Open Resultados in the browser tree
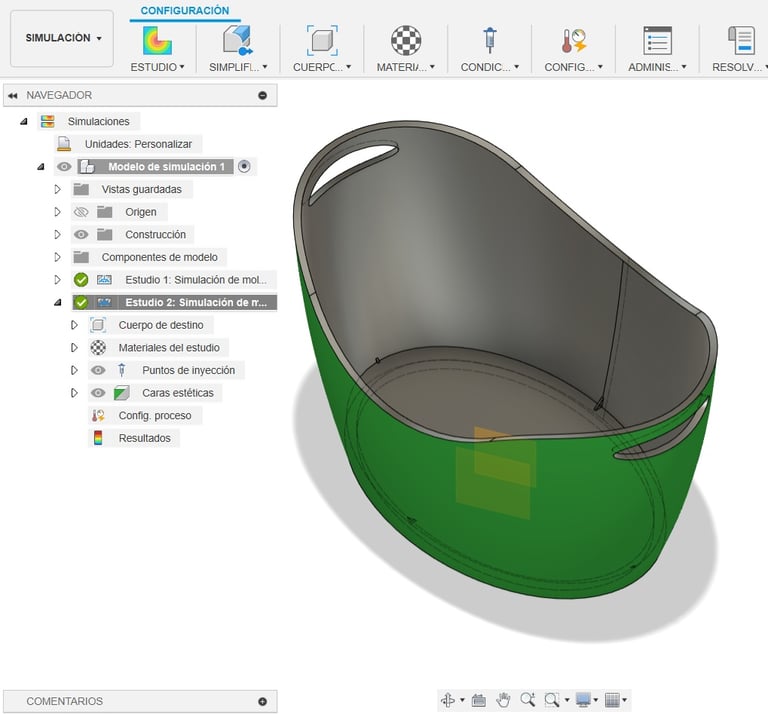This screenshot has height=714, width=768. coord(144,438)
